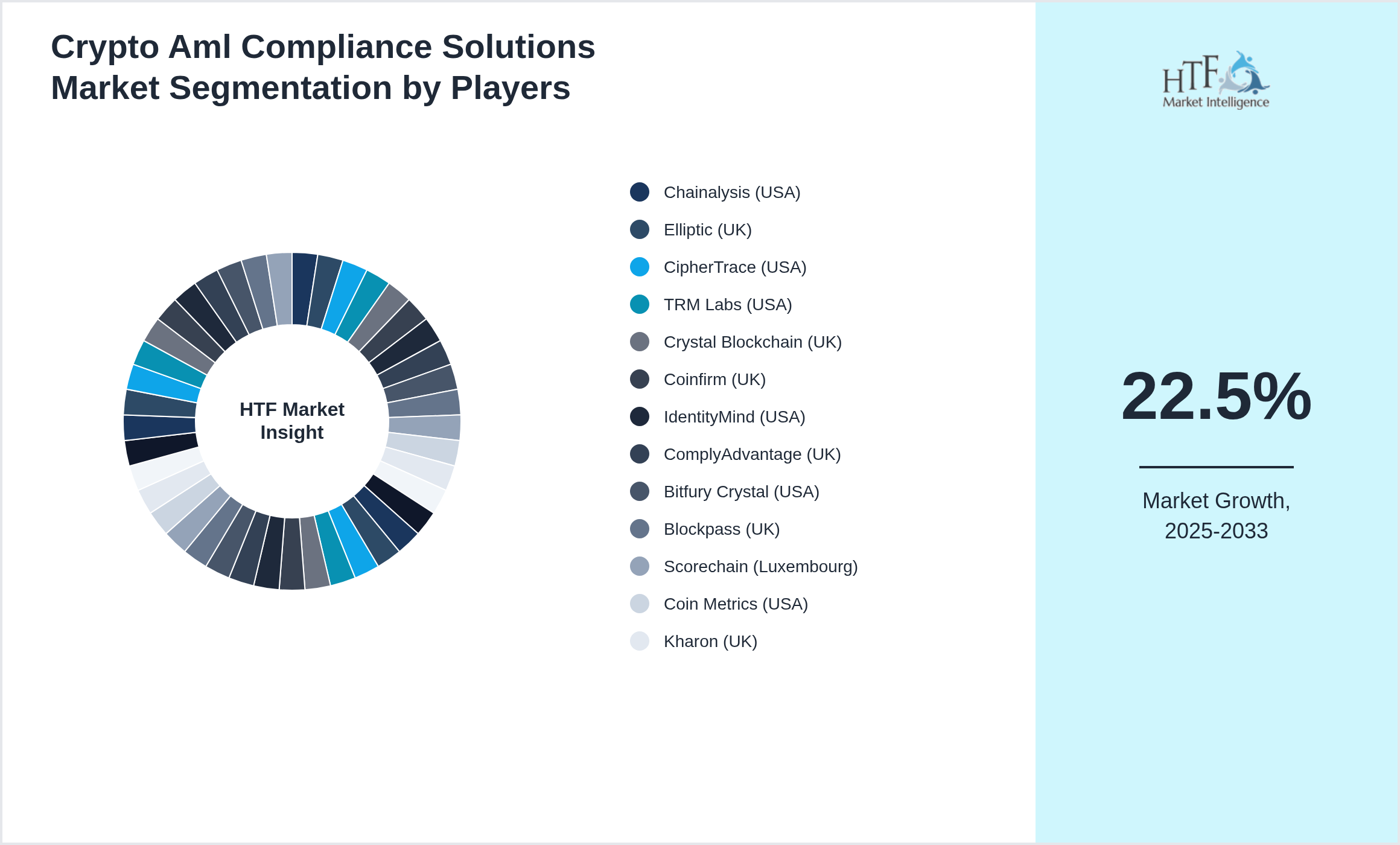The image size is (1400, 845).
Task: Click the Crystal Blockchain (UK) legend color dot
Action: click(640, 342)
